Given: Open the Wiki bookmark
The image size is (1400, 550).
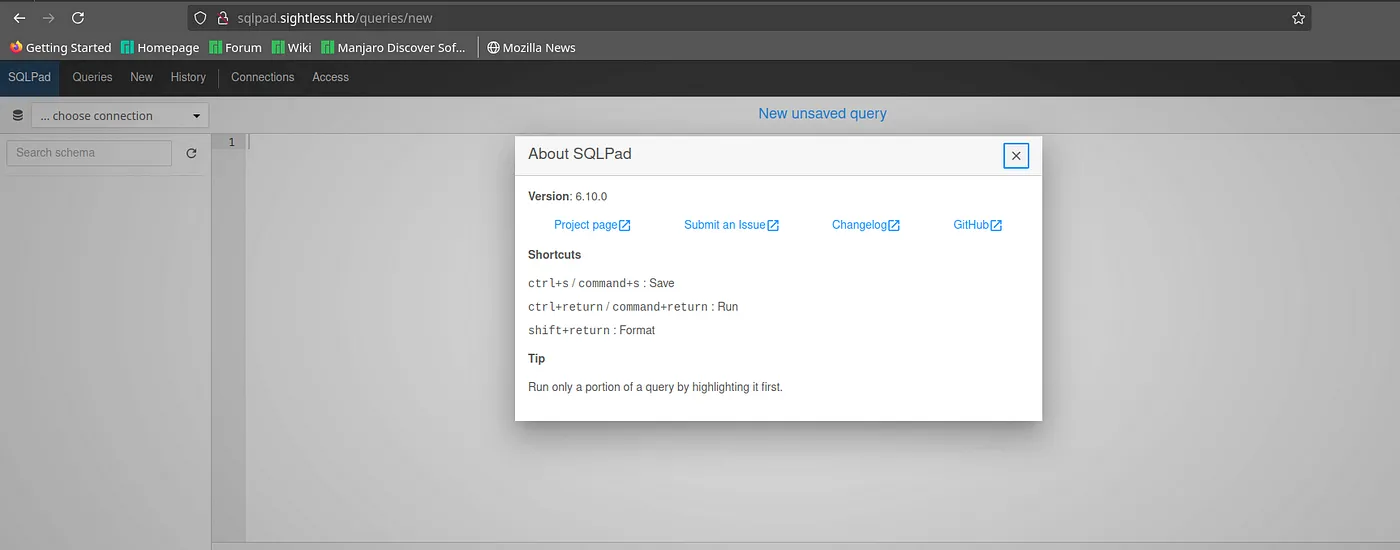Looking at the screenshot, I should click(x=292, y=47).
